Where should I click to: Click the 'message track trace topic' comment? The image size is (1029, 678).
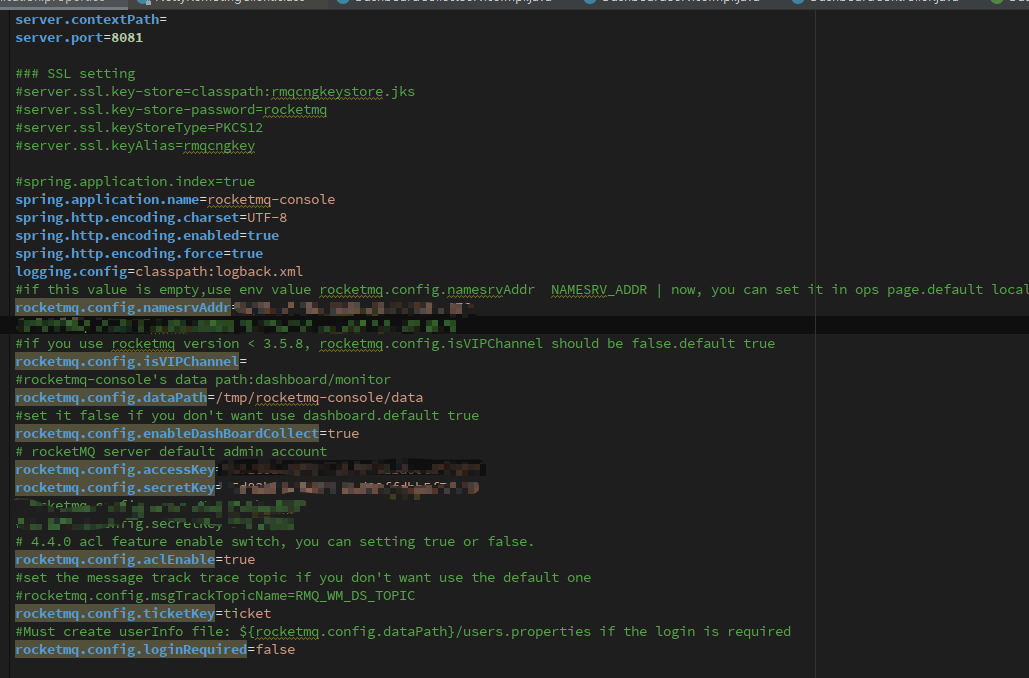(303, 578)
